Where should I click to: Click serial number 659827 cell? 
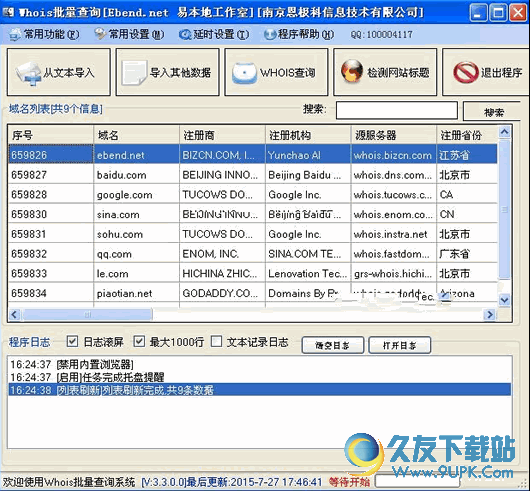click(x=51, y=175)
